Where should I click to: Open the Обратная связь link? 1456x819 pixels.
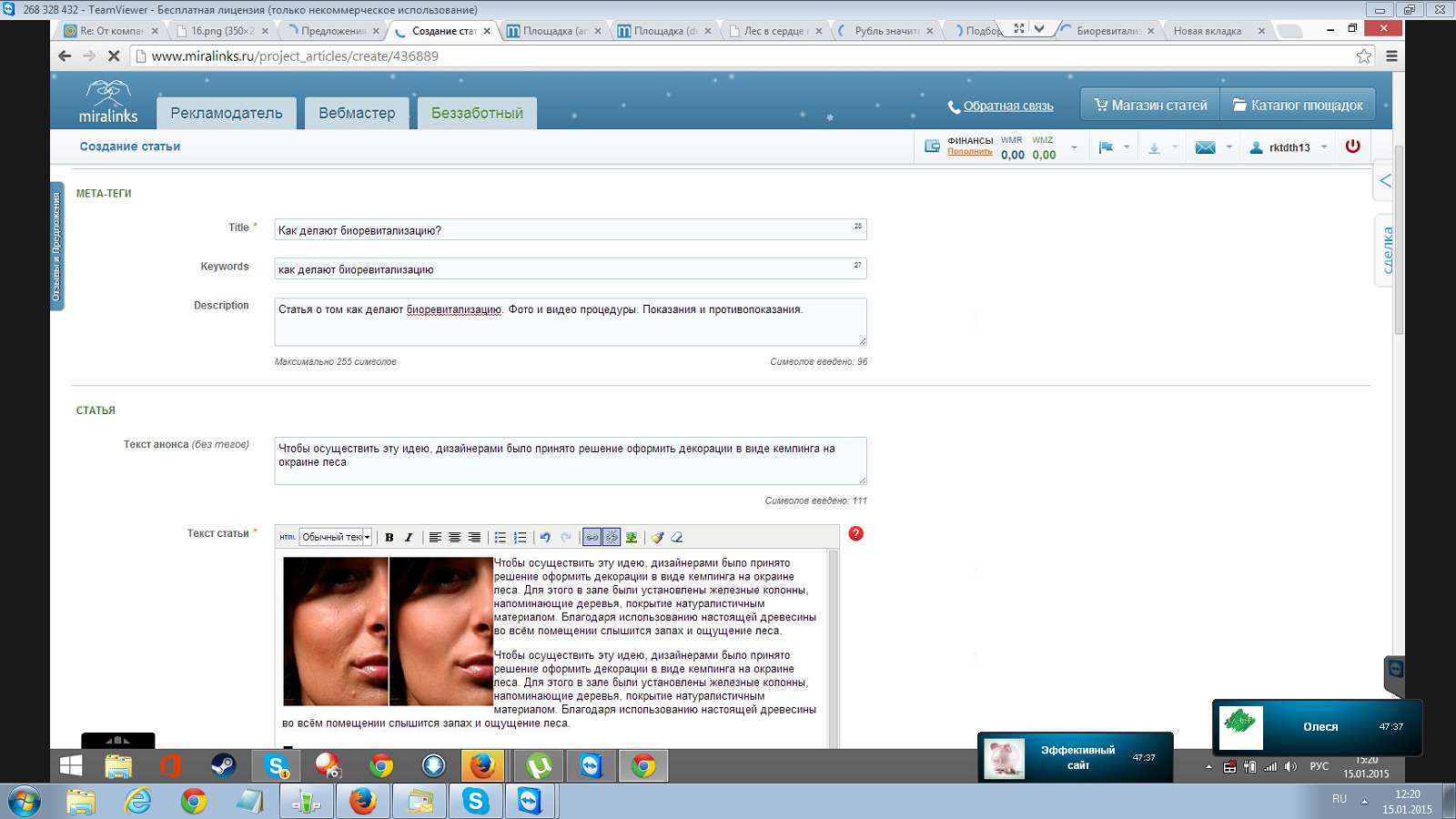tap(1008, 106)
